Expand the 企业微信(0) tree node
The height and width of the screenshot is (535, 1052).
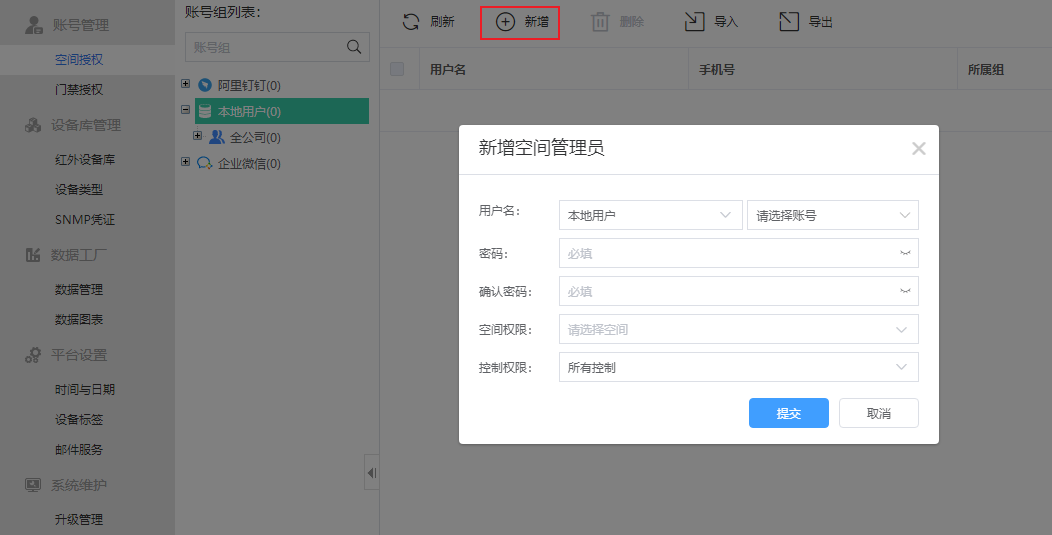pos(186,162)
